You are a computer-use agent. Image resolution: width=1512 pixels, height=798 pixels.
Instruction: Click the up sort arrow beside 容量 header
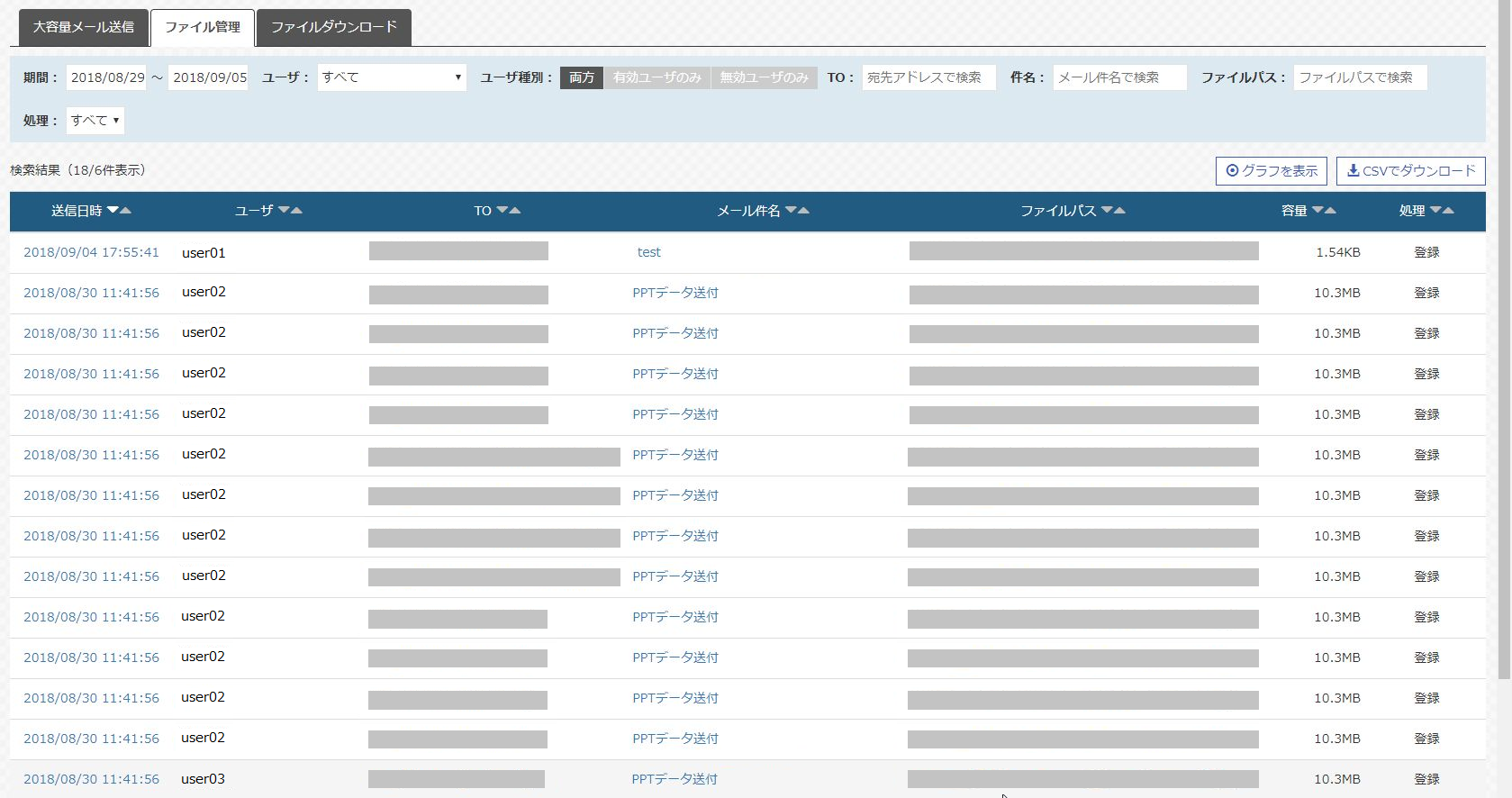[x=1330, y=210]
